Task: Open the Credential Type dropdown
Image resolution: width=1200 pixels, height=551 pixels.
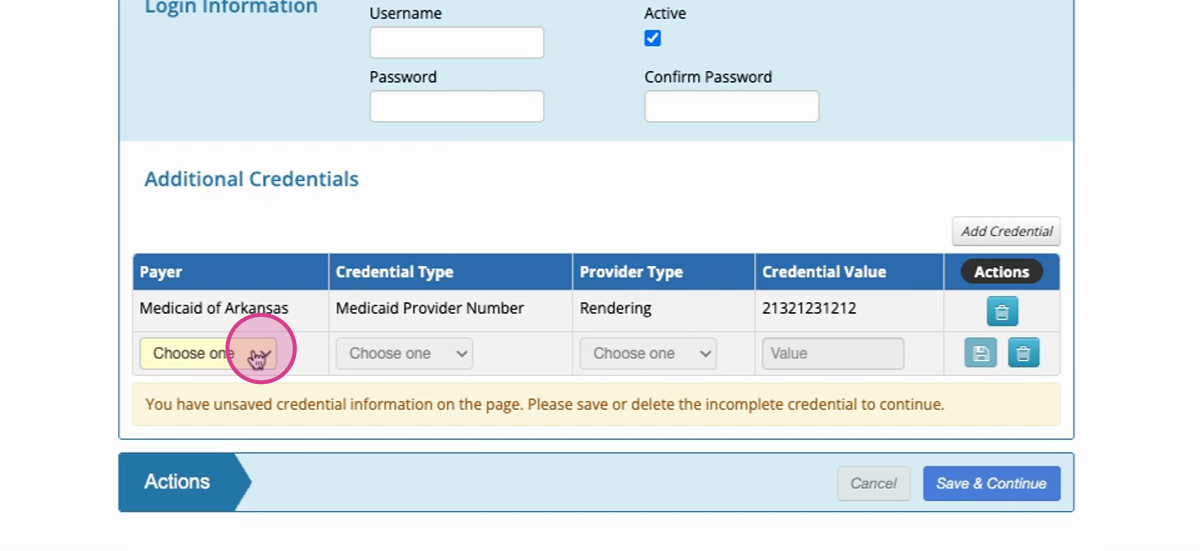Action: pos(404,353)
